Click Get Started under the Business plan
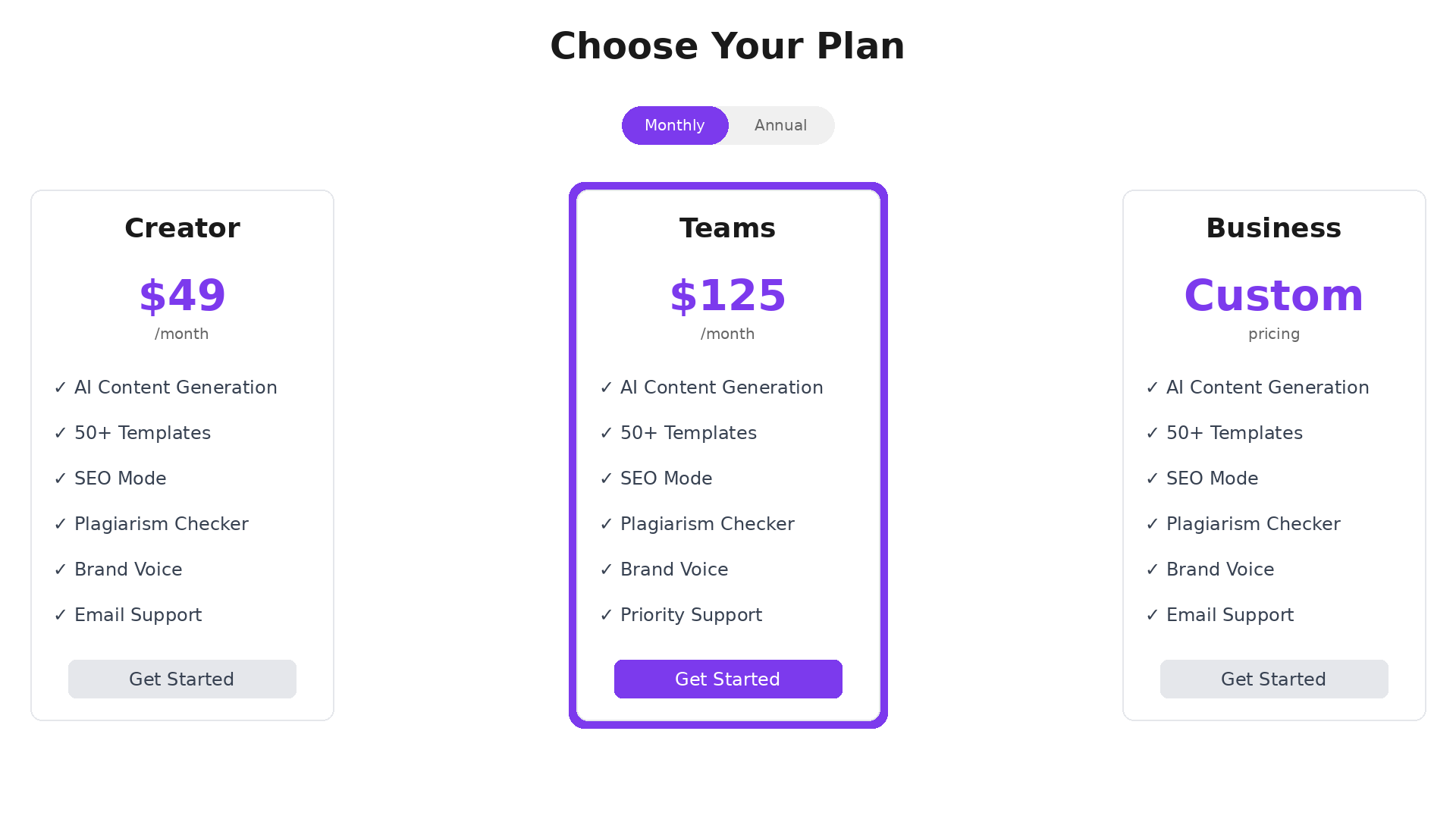This screenshot has width=1456, height=819. click(x=1273, y=679)
